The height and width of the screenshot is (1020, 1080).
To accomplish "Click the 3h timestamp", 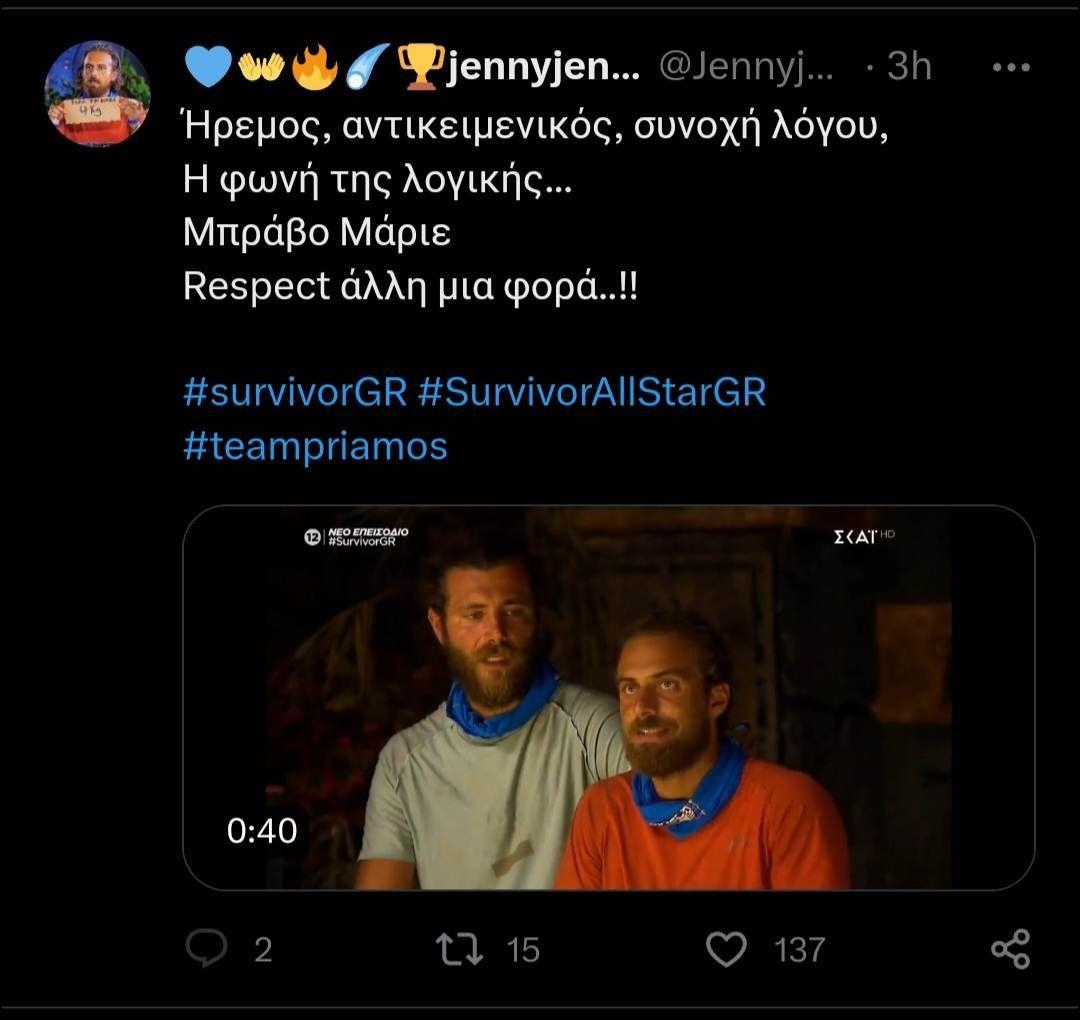I will (909, 67).
